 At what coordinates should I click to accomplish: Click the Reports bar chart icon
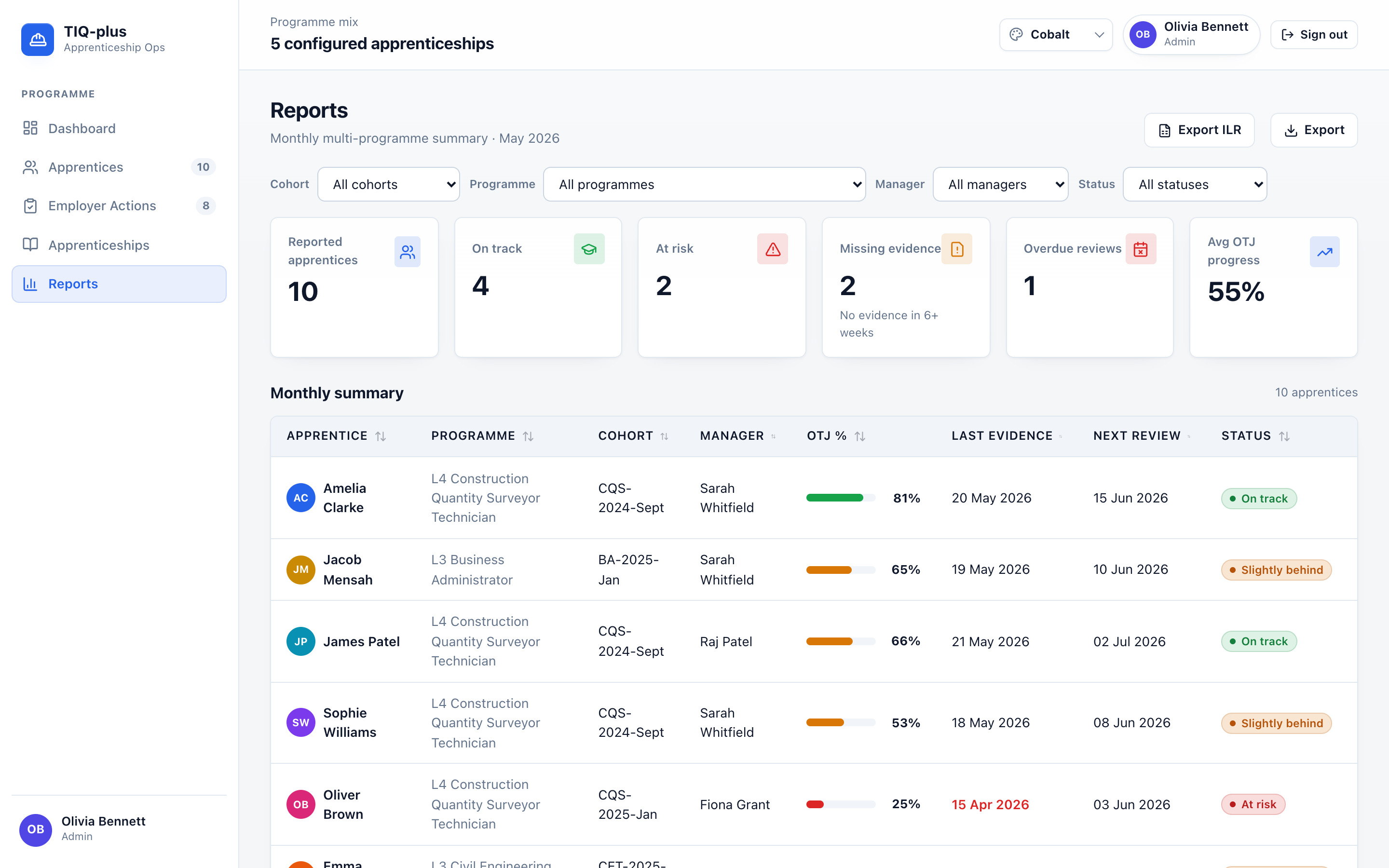[x=30, y=284]
